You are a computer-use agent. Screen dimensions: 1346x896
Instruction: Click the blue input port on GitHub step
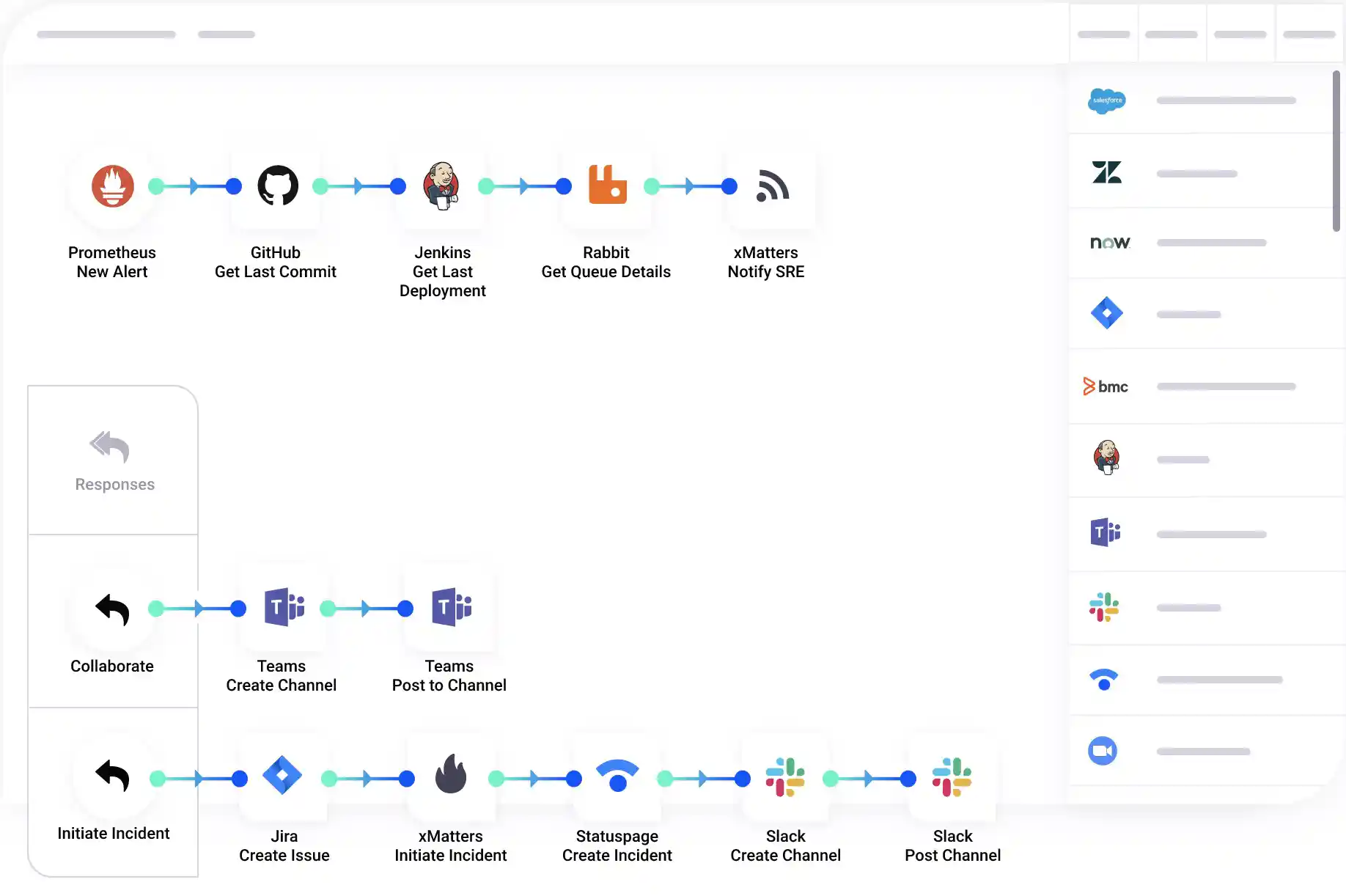[234, 186]
